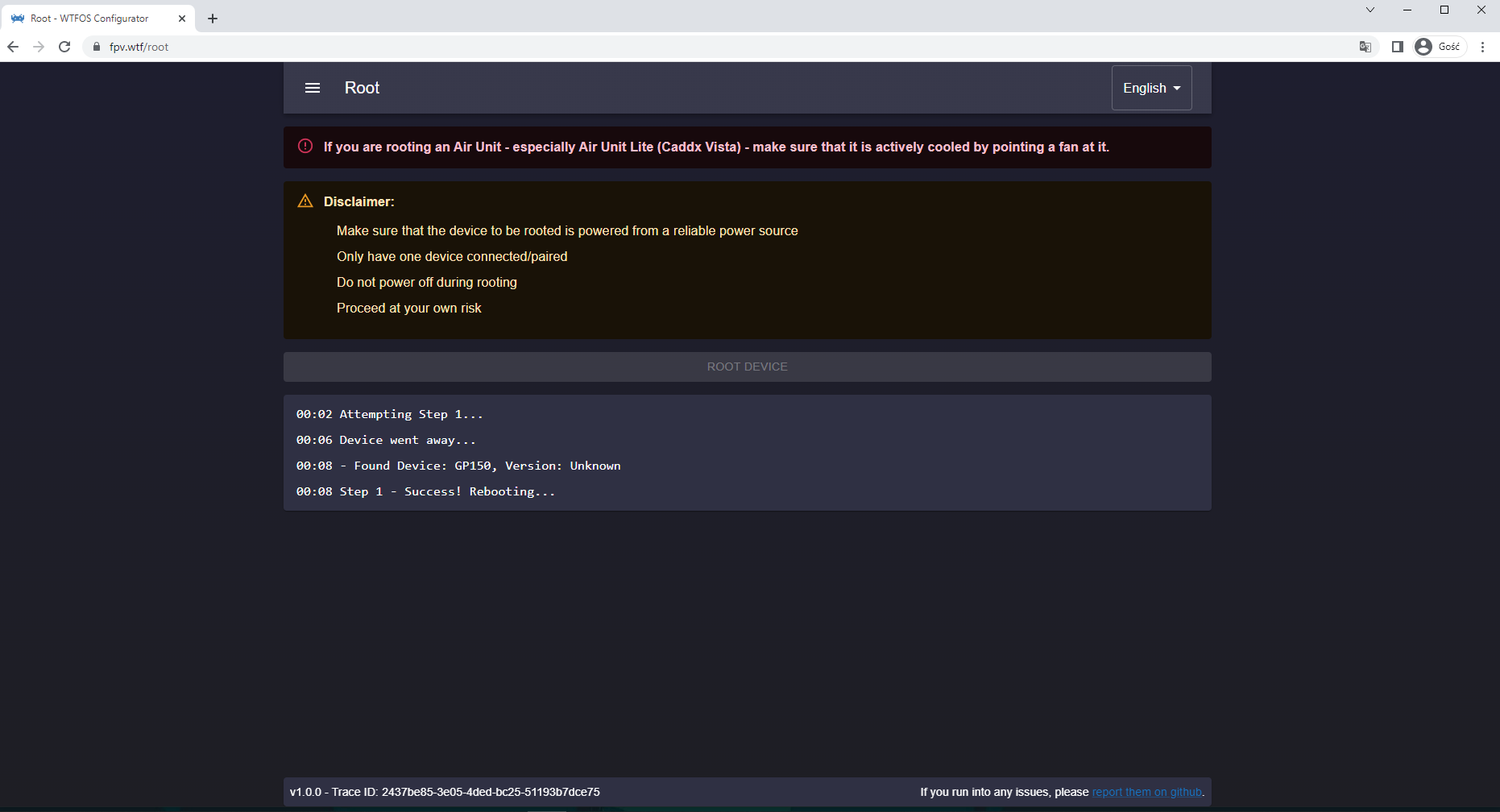
Task: Click the reading mode sidebar icon
Action: coord(1398,47)
